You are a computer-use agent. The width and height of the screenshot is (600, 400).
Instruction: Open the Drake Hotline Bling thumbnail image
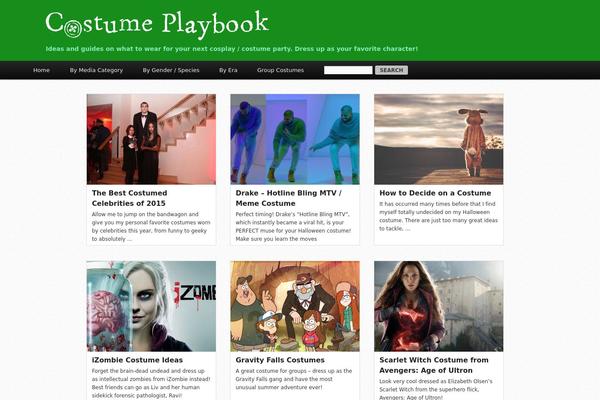click(x=295, y=139)
